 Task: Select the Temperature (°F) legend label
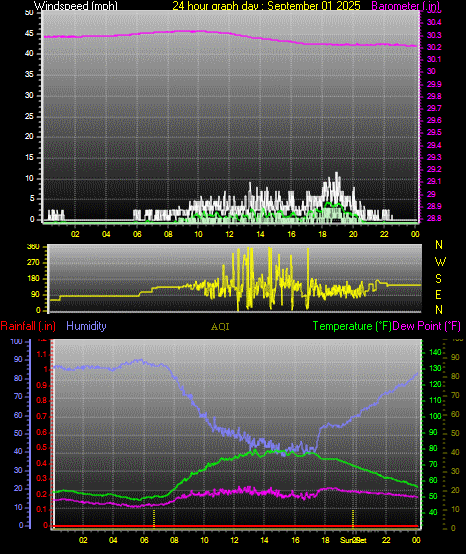click(352, 326)
